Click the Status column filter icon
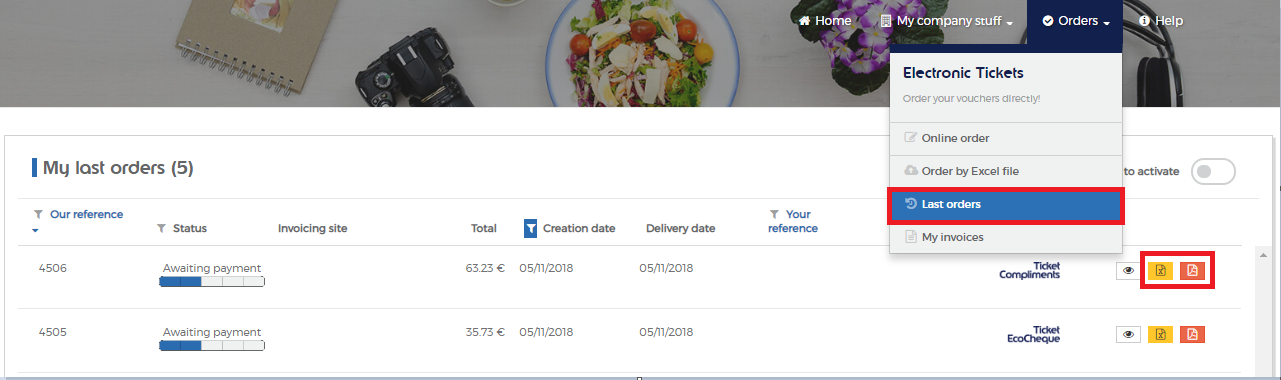This screenshot has height=380, width=1281. click(162, 228)
